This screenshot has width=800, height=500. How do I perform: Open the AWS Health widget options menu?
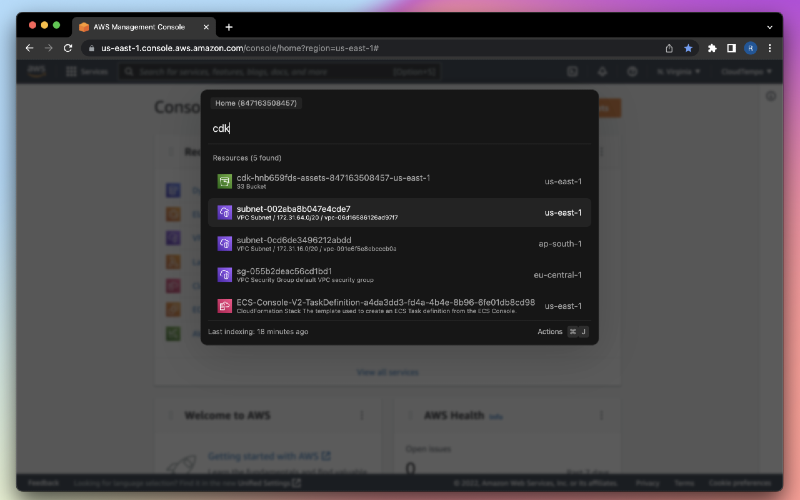click(x=602, y=415)
